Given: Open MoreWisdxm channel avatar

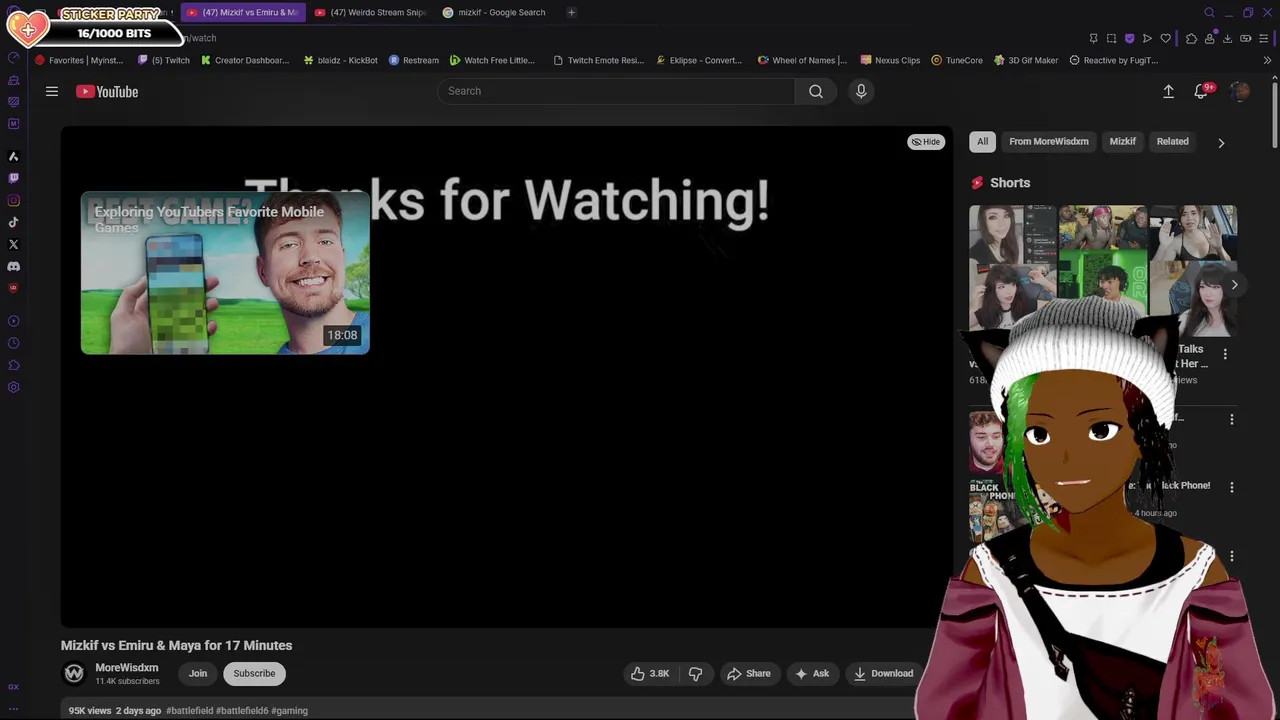Looking at the screenshot, I should click(74, 673).
